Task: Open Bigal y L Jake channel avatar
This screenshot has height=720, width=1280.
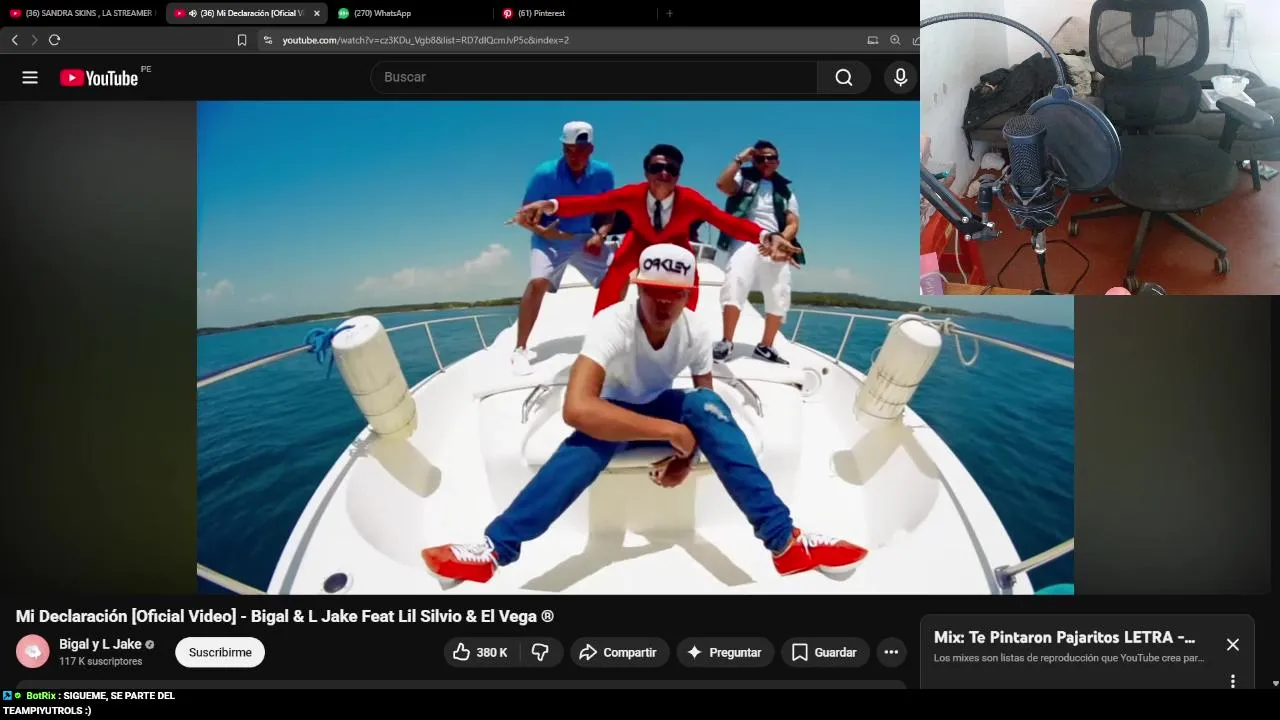Action: pos(33,652)
